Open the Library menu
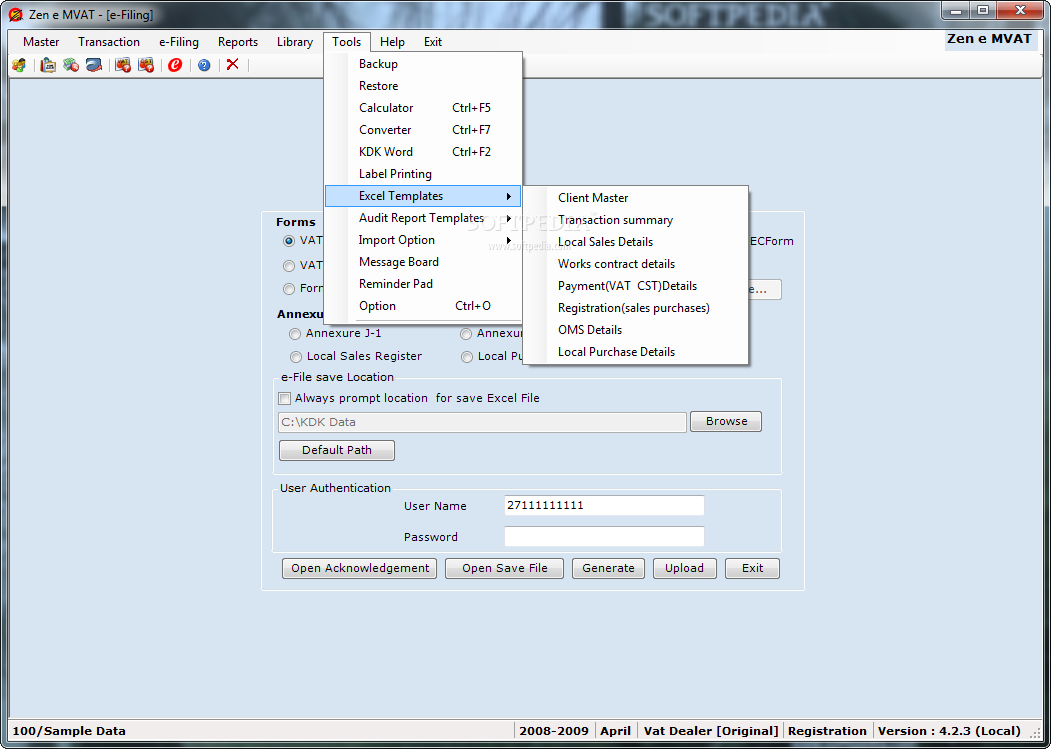This screenshot has width=1051, height=749. coord(295,42)
